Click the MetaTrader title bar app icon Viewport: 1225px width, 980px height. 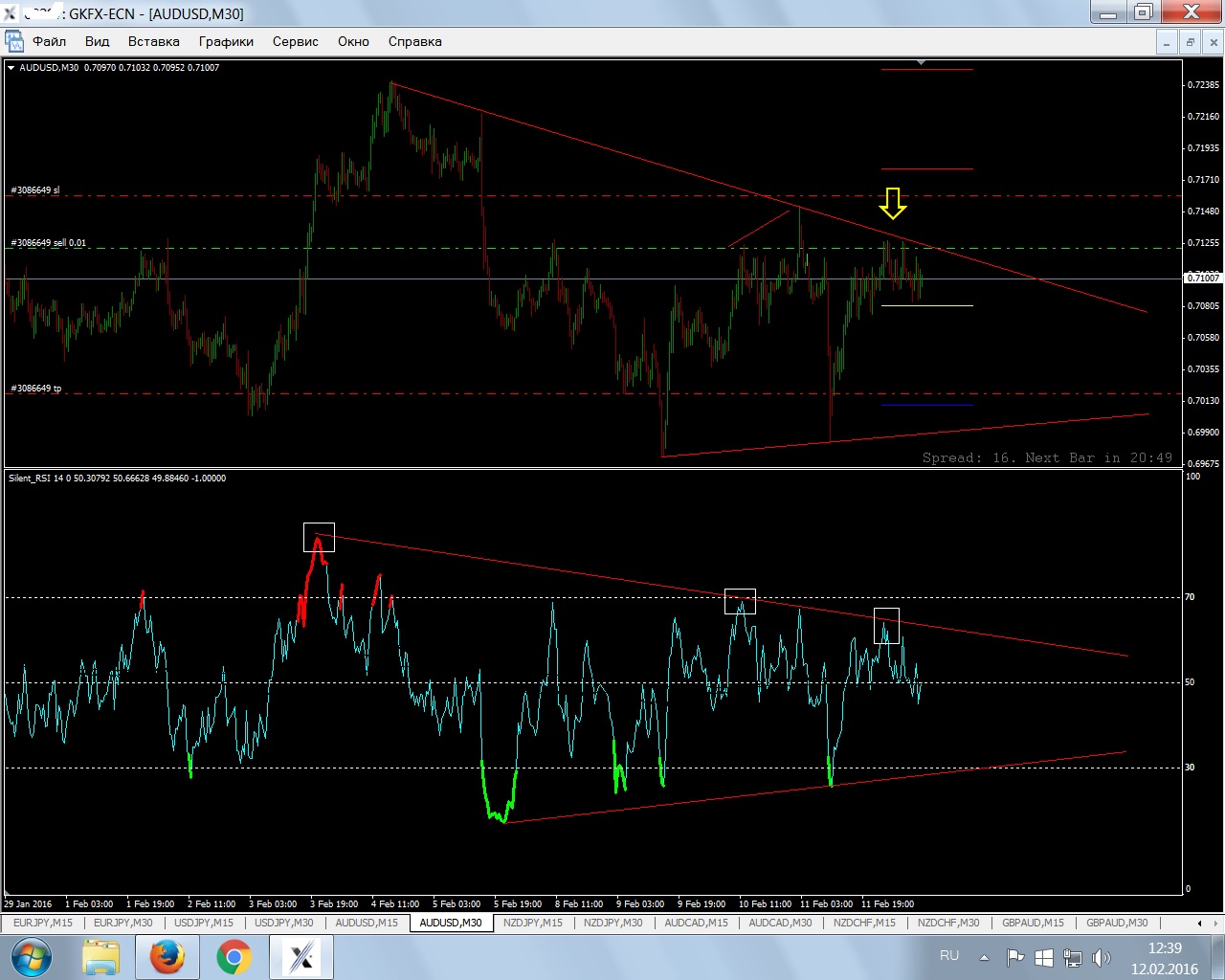11,13
